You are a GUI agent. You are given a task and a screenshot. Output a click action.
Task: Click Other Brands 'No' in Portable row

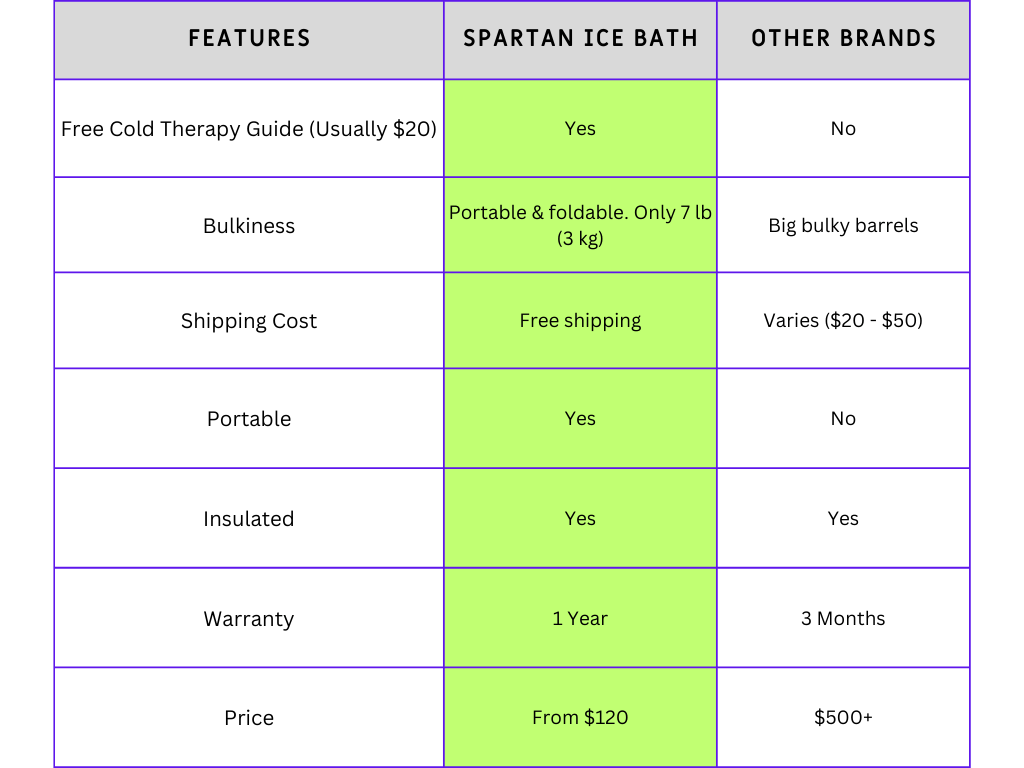(843, 419)
